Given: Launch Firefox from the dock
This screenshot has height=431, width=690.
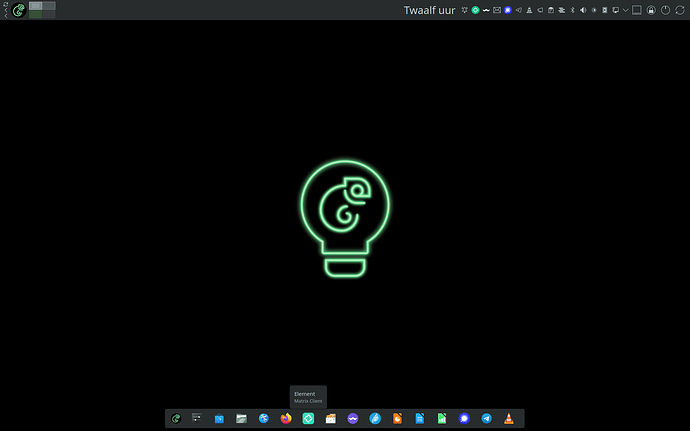Looking at the screenshot, I should [x=286, y=418].
